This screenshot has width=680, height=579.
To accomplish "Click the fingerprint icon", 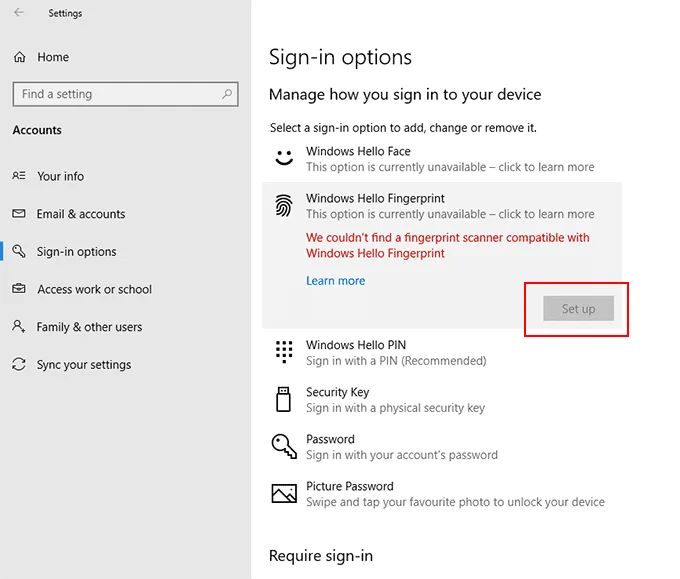I will [x=284, y=206].
